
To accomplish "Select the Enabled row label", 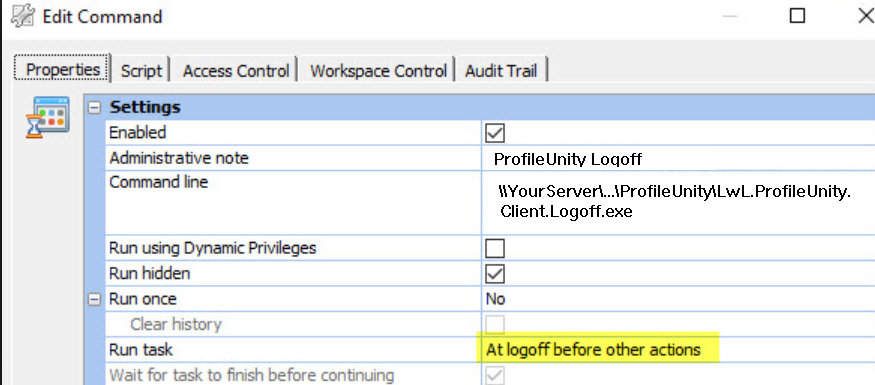I will coord(137,133).
